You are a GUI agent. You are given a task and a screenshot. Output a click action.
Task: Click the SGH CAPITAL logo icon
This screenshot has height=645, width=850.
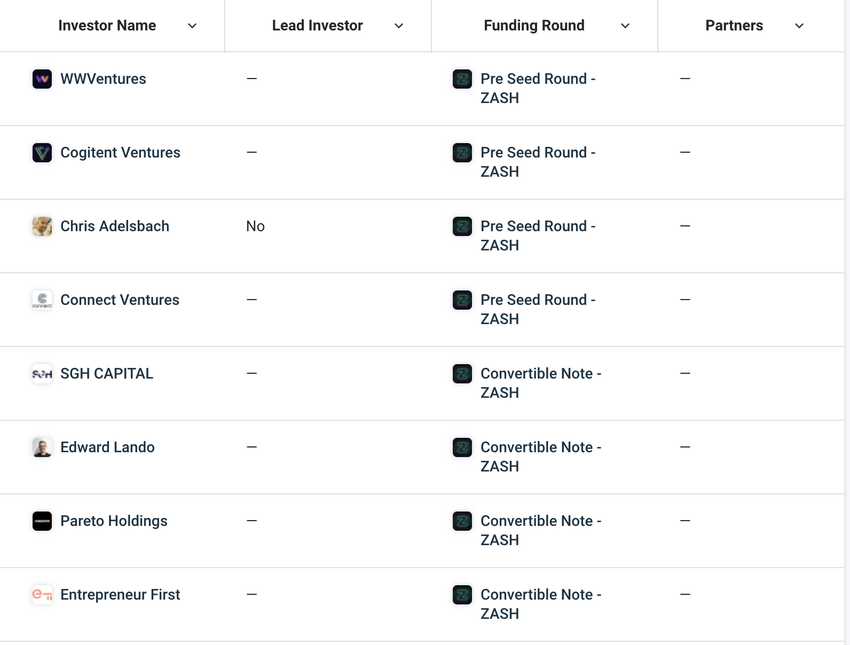pyautogui.click(x=42, y=374)
